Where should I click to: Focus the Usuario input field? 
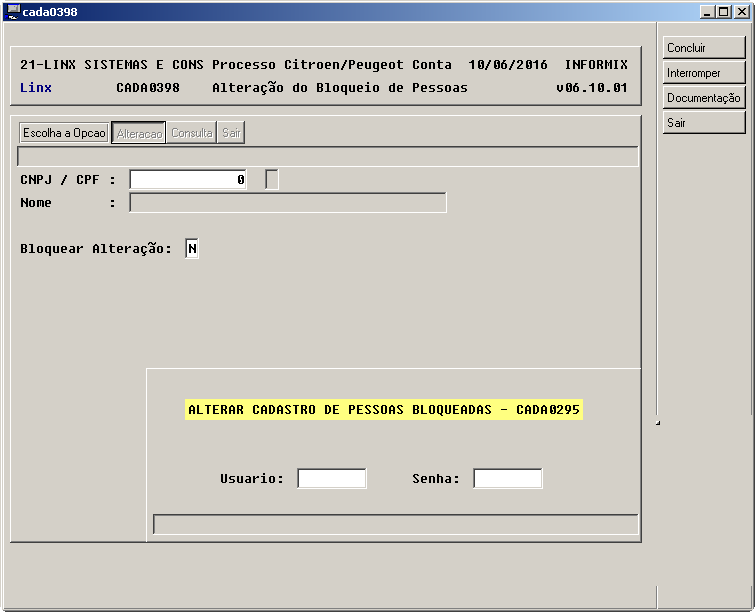[x=332, y=478]
